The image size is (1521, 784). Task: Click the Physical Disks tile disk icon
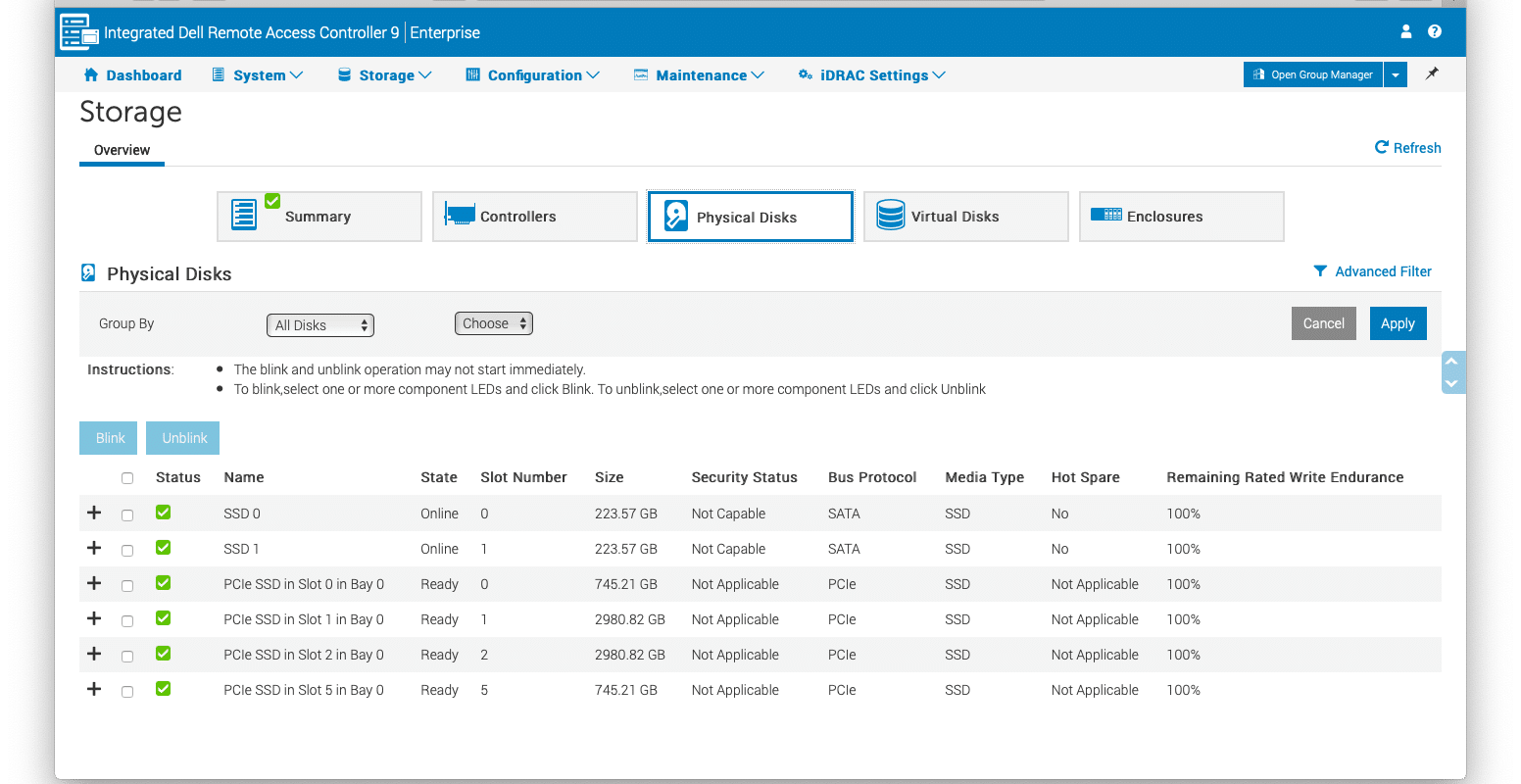(676, 216)
